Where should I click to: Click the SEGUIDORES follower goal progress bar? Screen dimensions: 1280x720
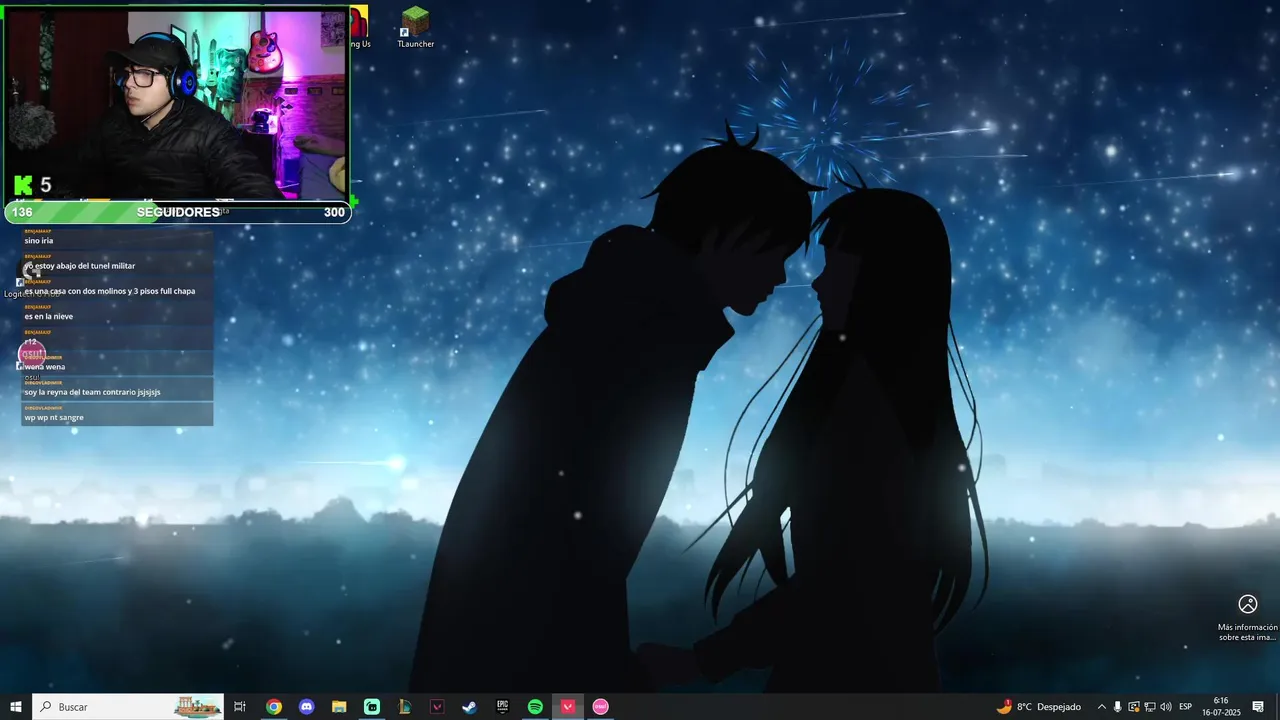(178, 212)
